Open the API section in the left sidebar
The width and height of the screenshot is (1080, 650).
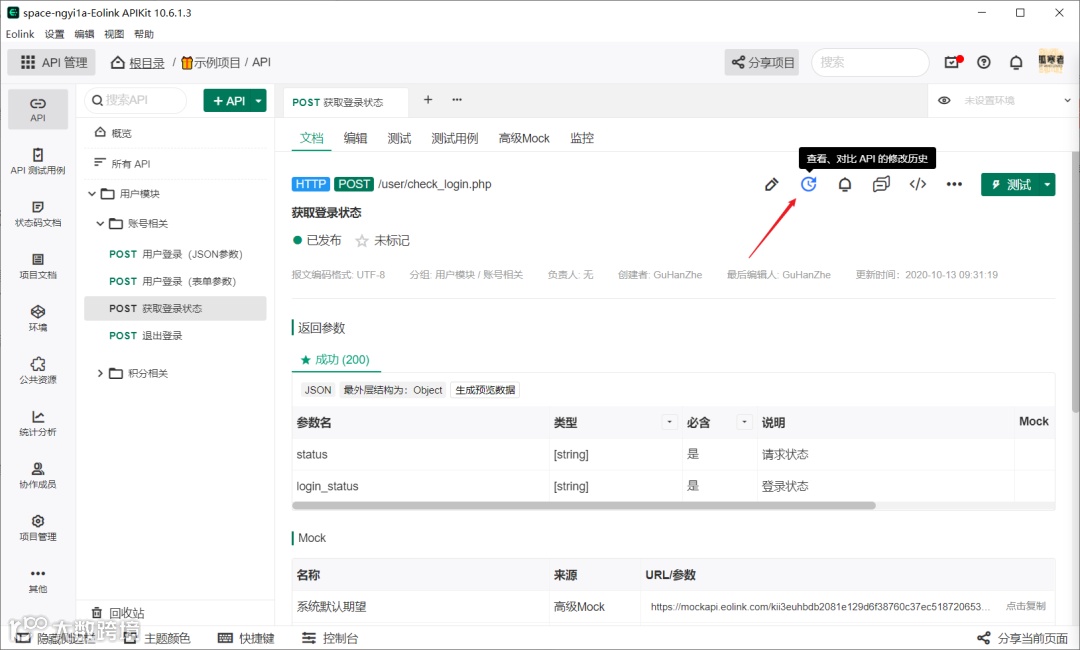tap(38, 109)
